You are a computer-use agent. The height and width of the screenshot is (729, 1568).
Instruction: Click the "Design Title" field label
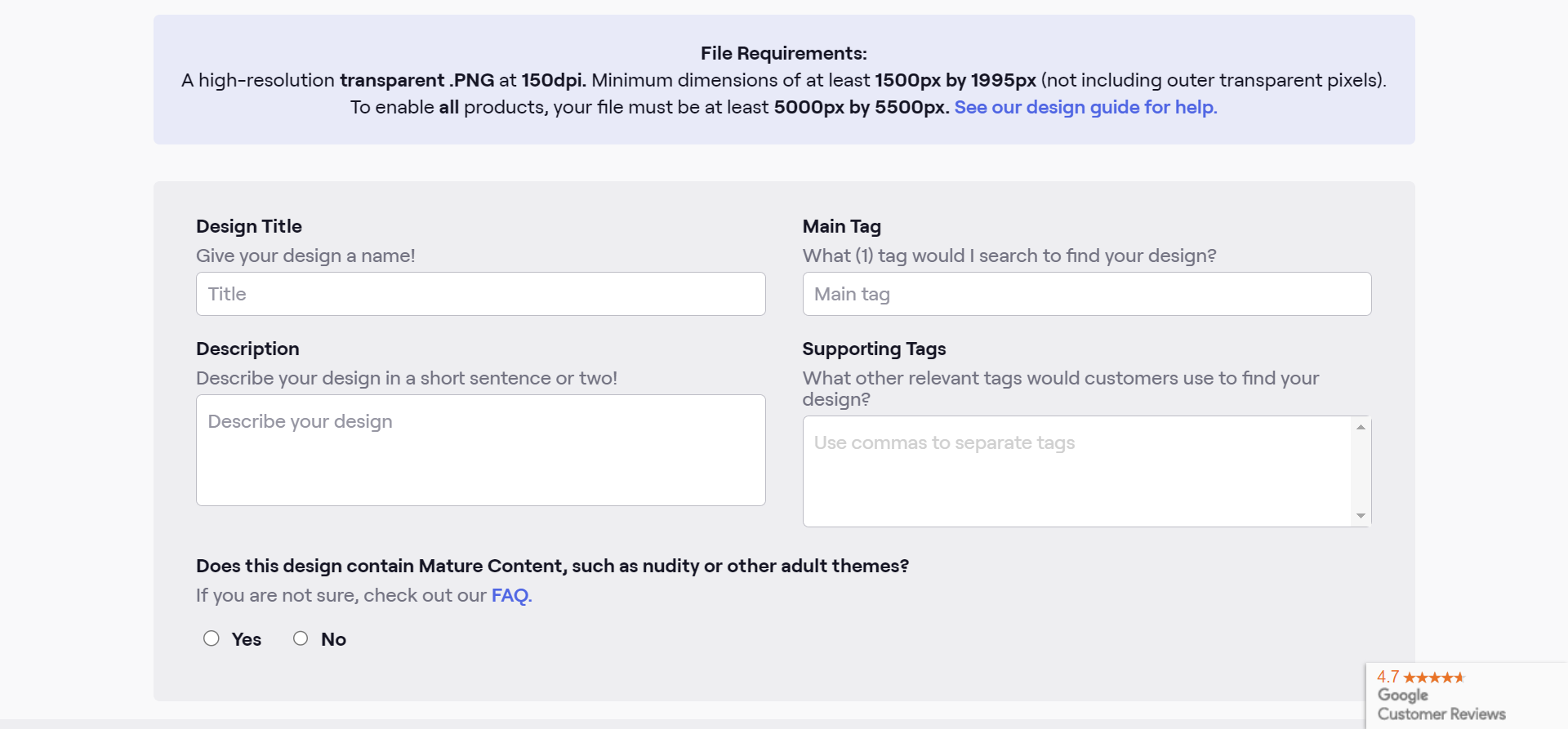[249, 226]
